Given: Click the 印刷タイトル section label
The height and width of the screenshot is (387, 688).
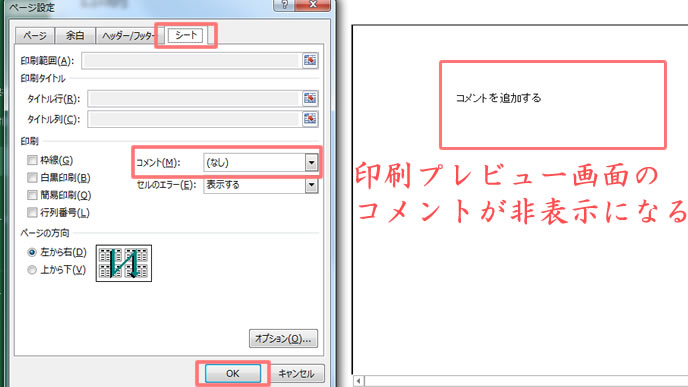Looking at the screenshot, I should (x=43, y=79).
